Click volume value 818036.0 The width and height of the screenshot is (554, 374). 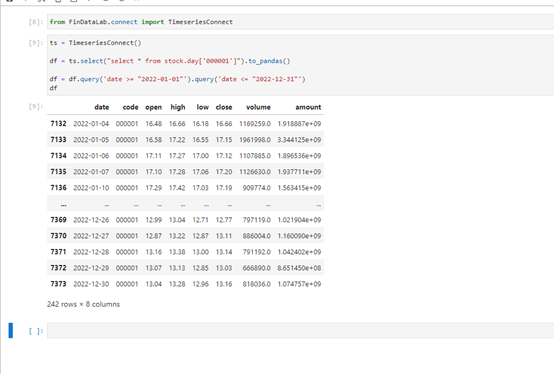point(257,284)
